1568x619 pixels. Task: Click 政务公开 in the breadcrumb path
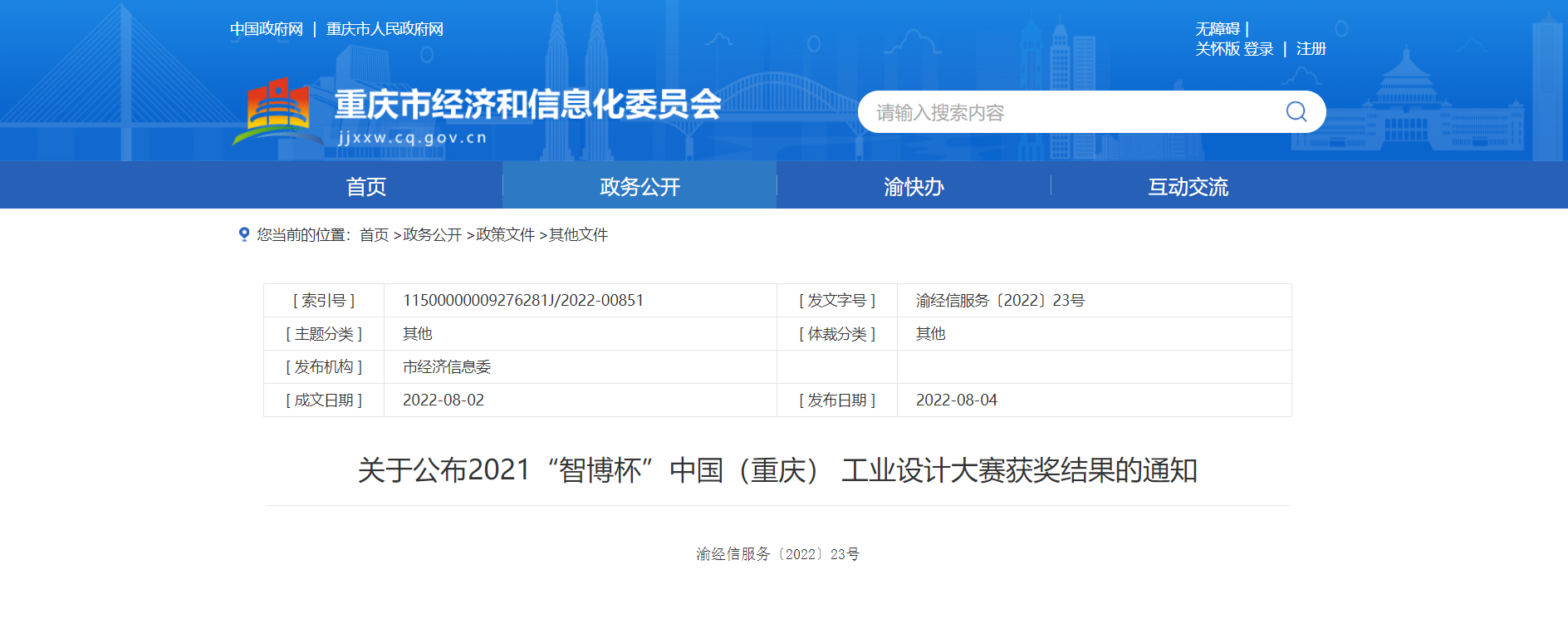point(432,235)
